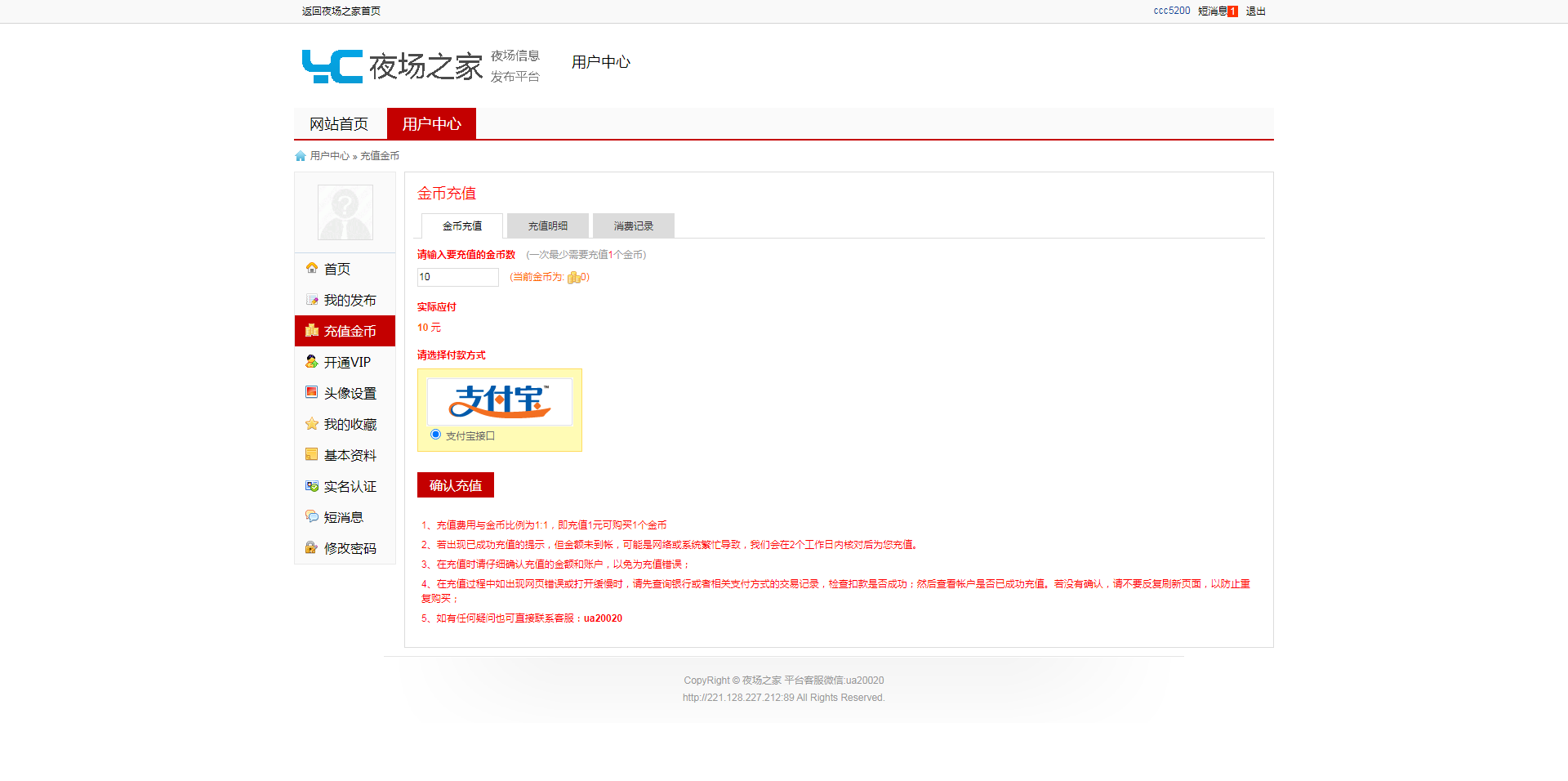
Task: Click the 实名认证 ID card icon
Action: (311, 485)
